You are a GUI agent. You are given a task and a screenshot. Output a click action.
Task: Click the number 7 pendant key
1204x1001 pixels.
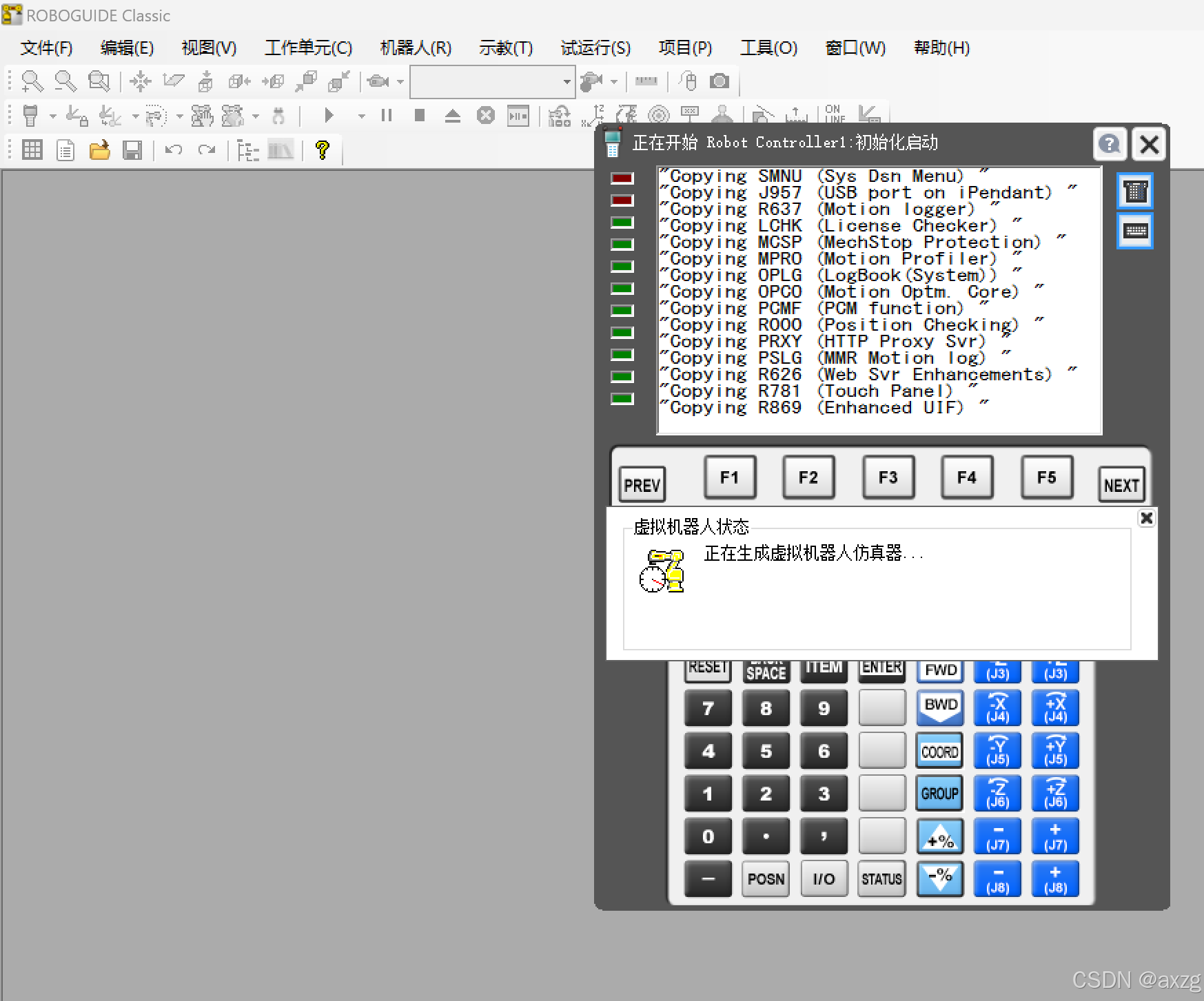pos(708,708)
